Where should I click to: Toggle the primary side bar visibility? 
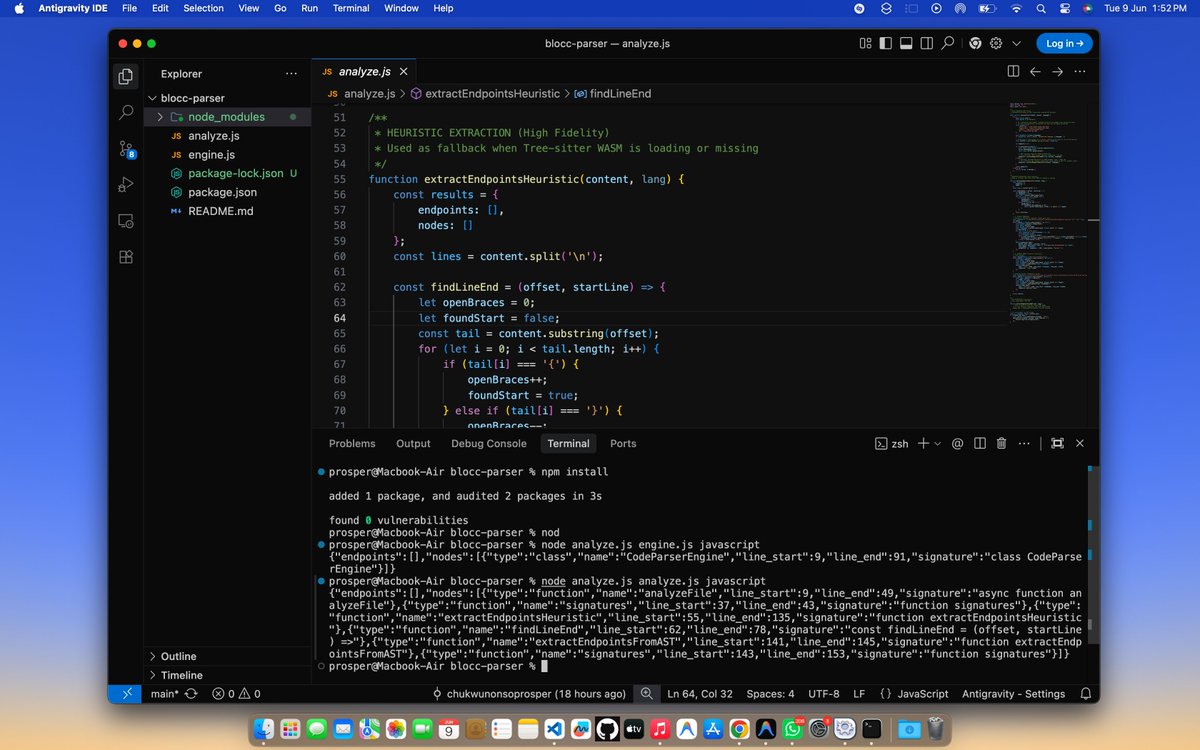(884, 43)
